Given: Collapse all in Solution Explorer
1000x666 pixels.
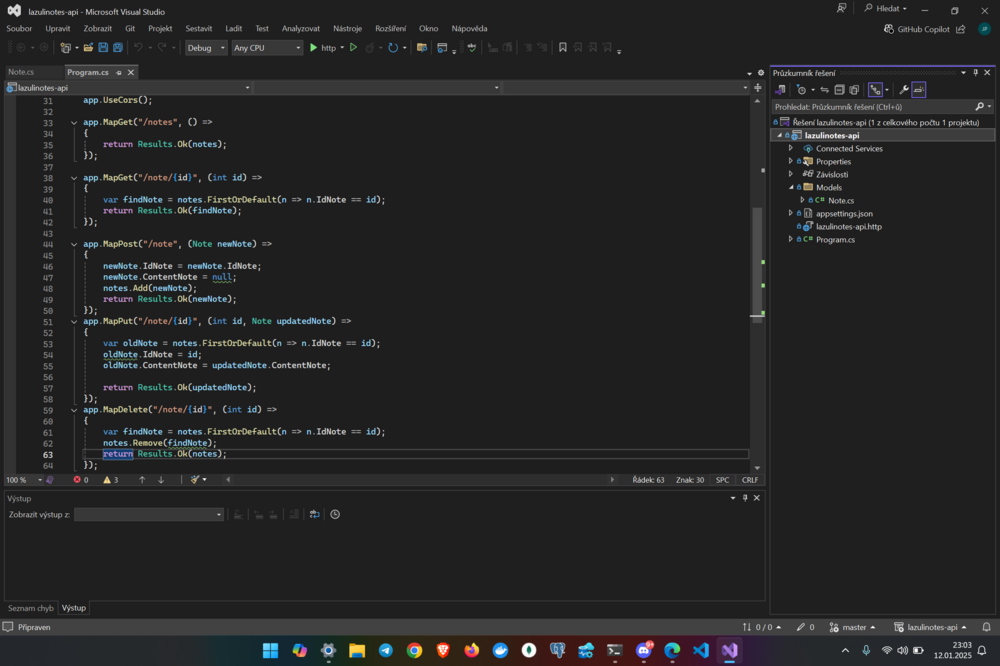Looking at the screenshot, I should (839, 90).
